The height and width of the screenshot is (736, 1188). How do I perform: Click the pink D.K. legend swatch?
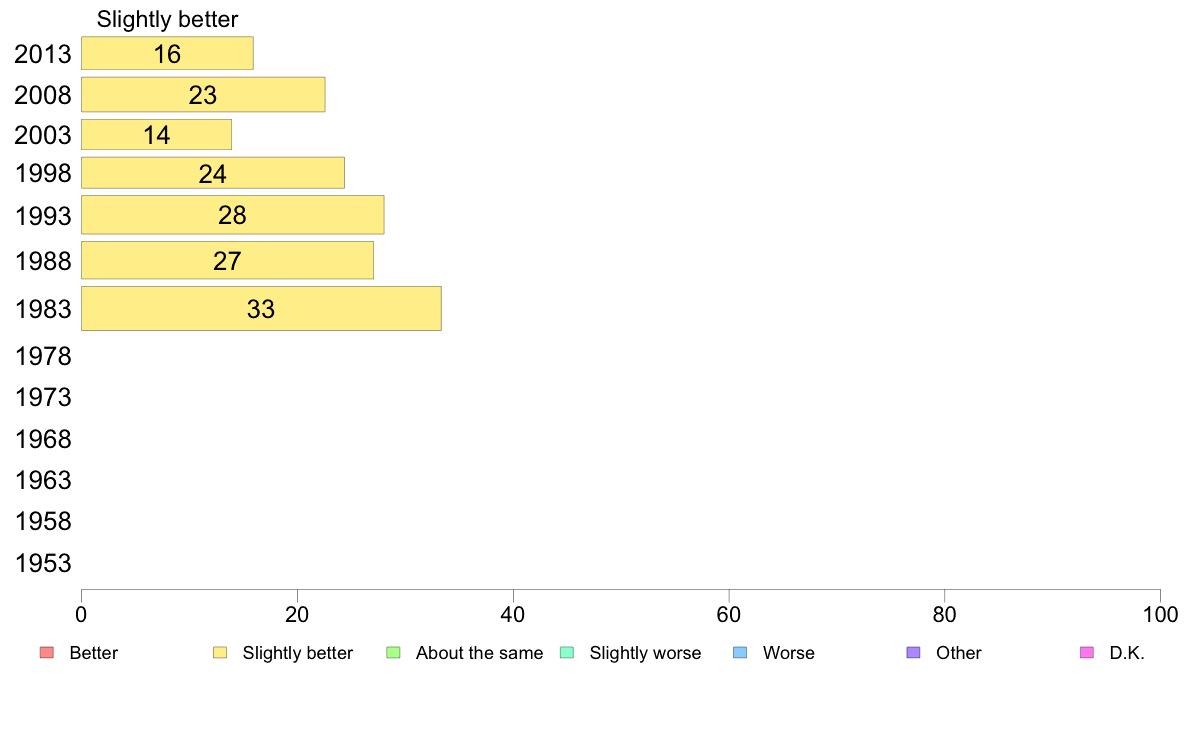pos(1087,653)
